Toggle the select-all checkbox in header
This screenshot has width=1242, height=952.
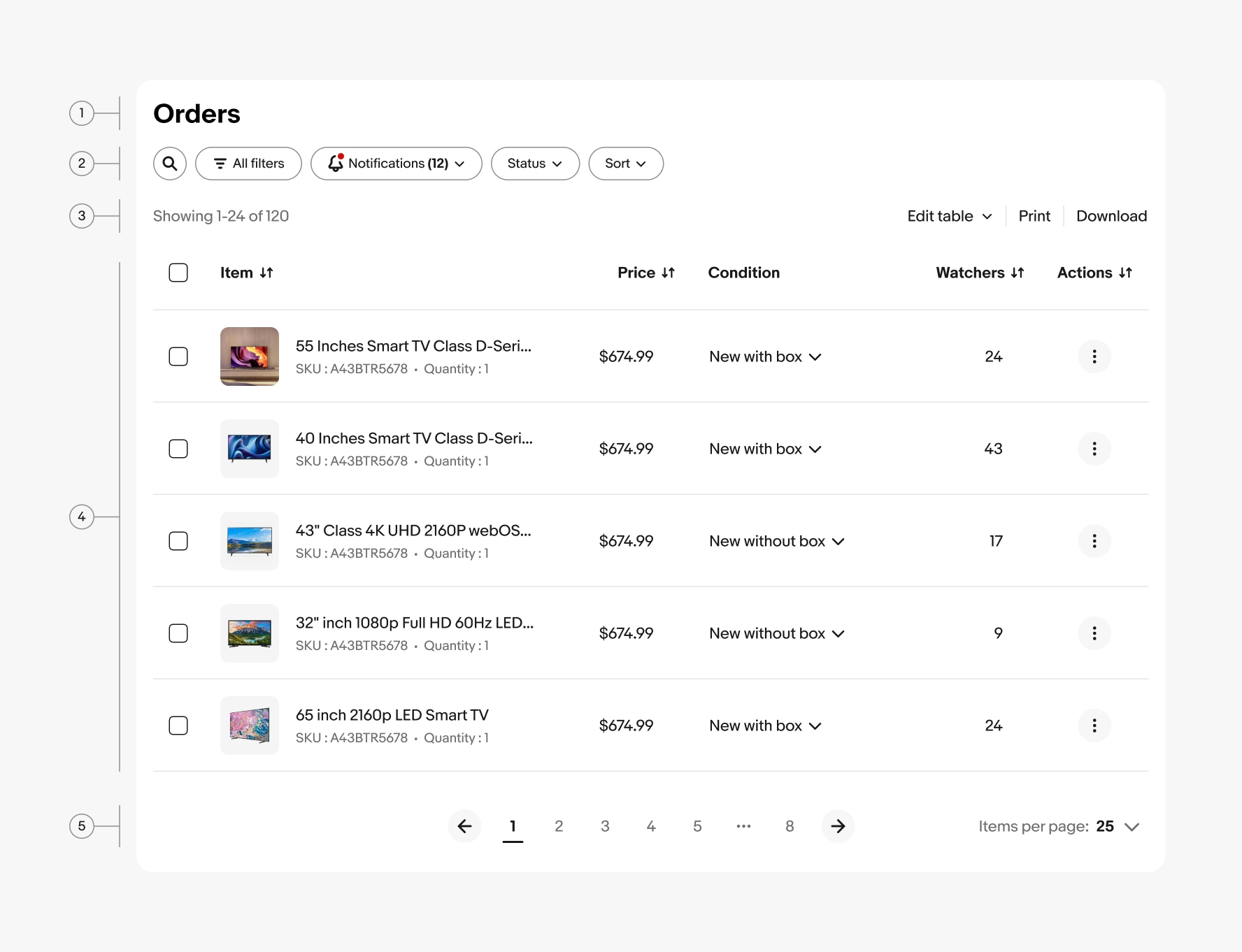click(178, 273)
